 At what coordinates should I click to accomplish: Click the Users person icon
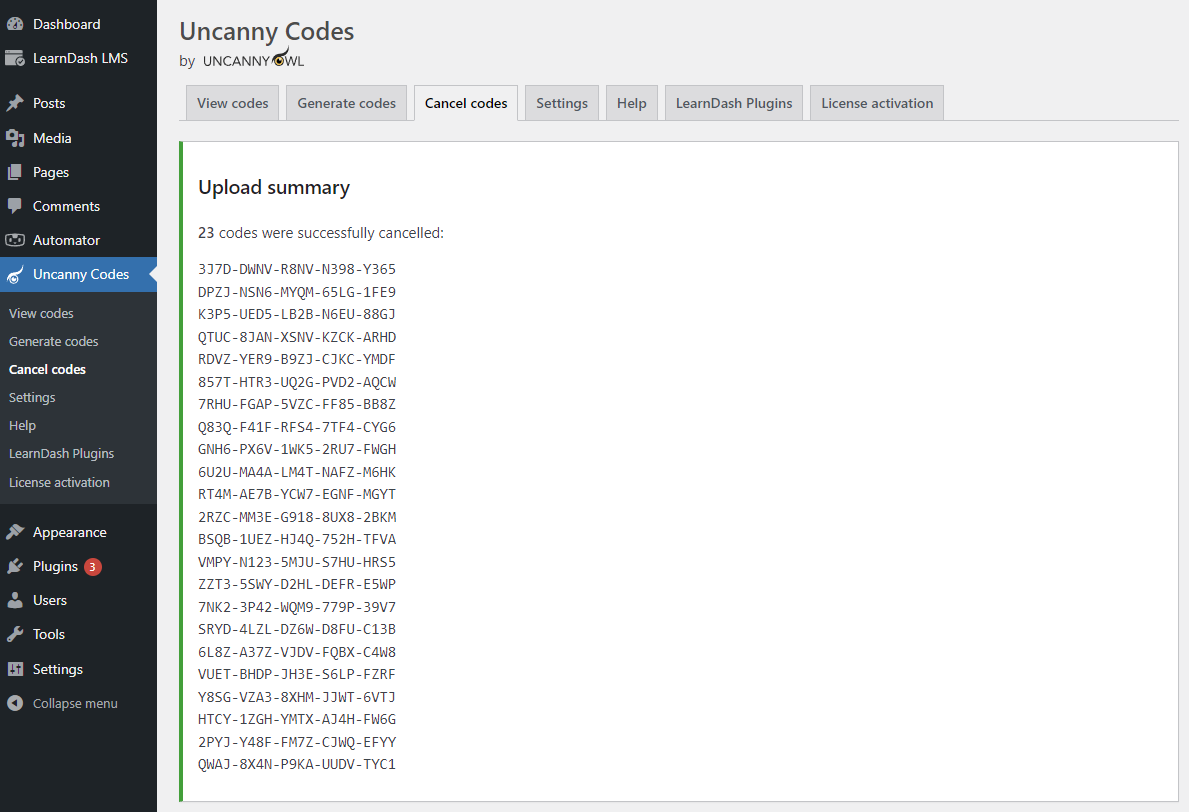point(15,600)
